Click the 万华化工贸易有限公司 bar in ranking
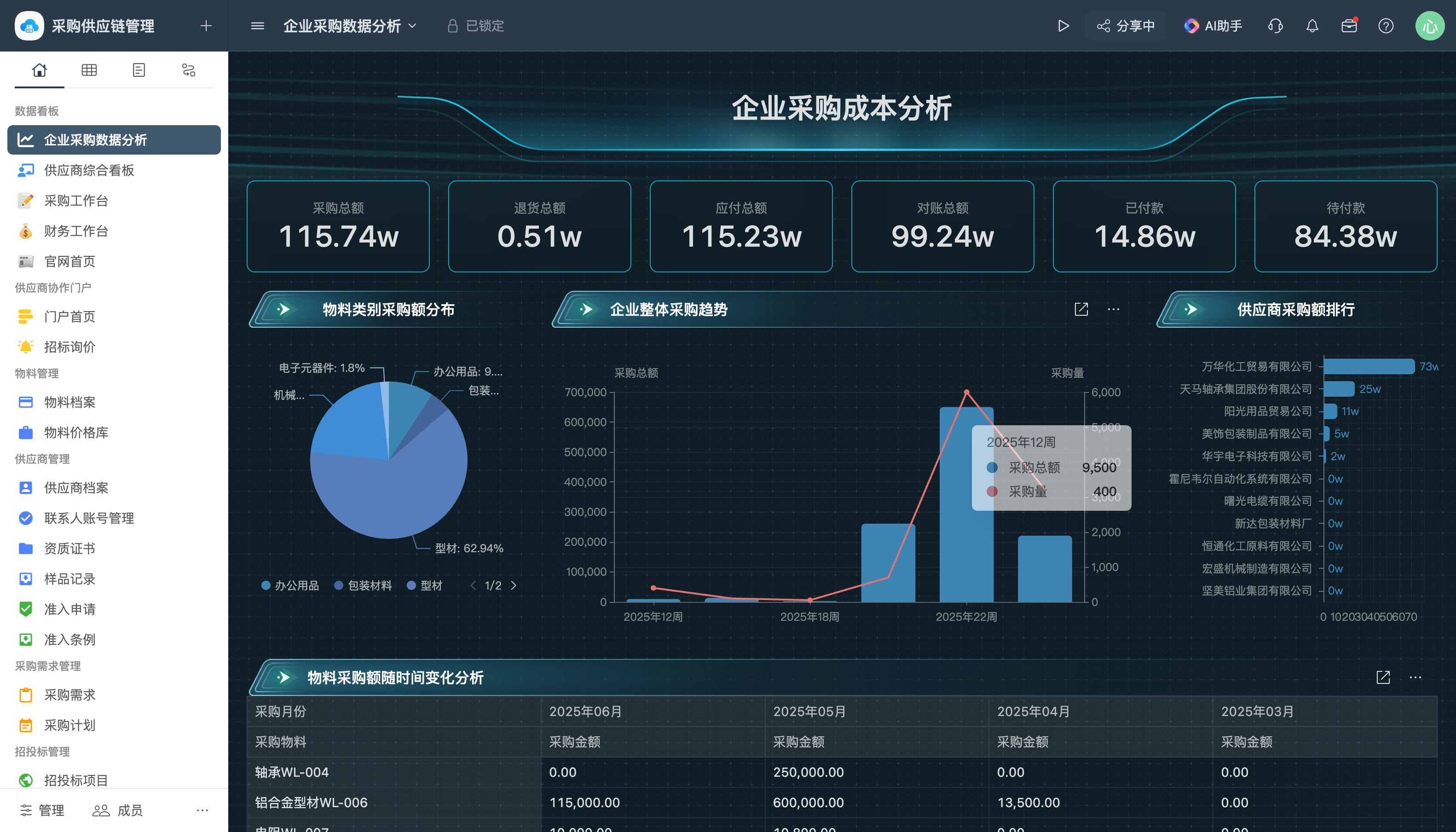Screen dimensions: 1456x832 pos(1368,366)
